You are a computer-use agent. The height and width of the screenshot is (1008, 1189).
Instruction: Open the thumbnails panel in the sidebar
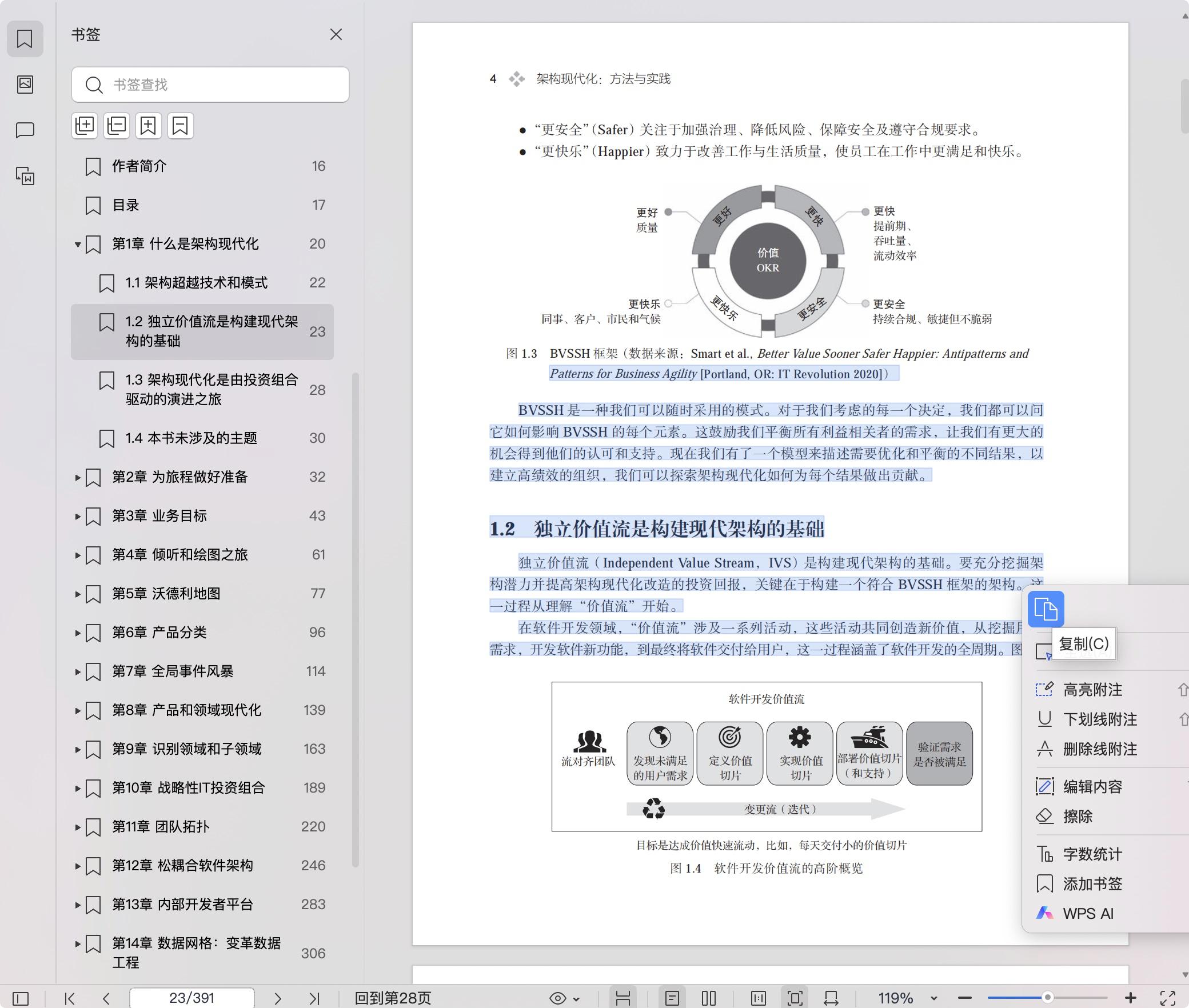click(x=25, y=85)
